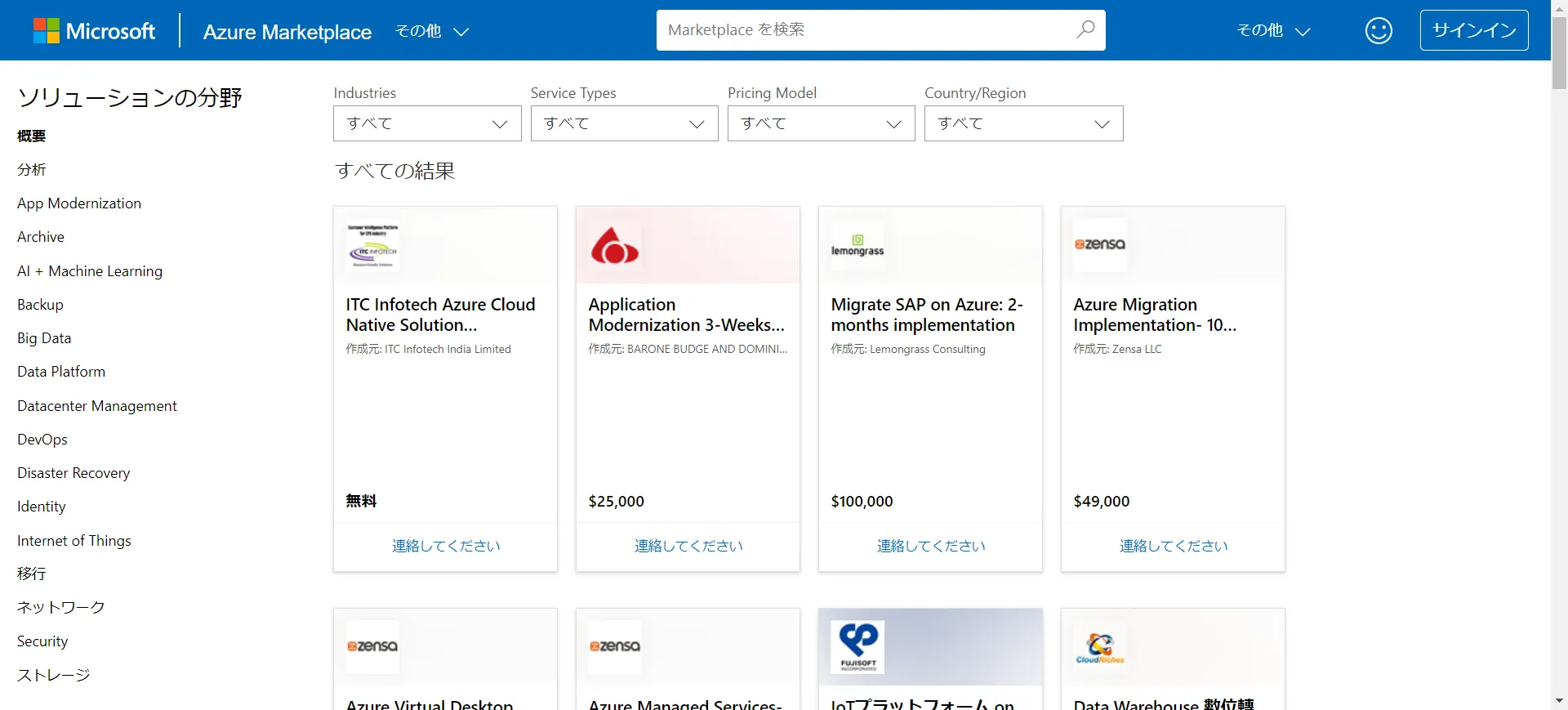Image resolution: width=1568 pixels, height=710 pixels.
Task: Click 連絡してください on Application Modernization card
Action: (x=688, y=546)
